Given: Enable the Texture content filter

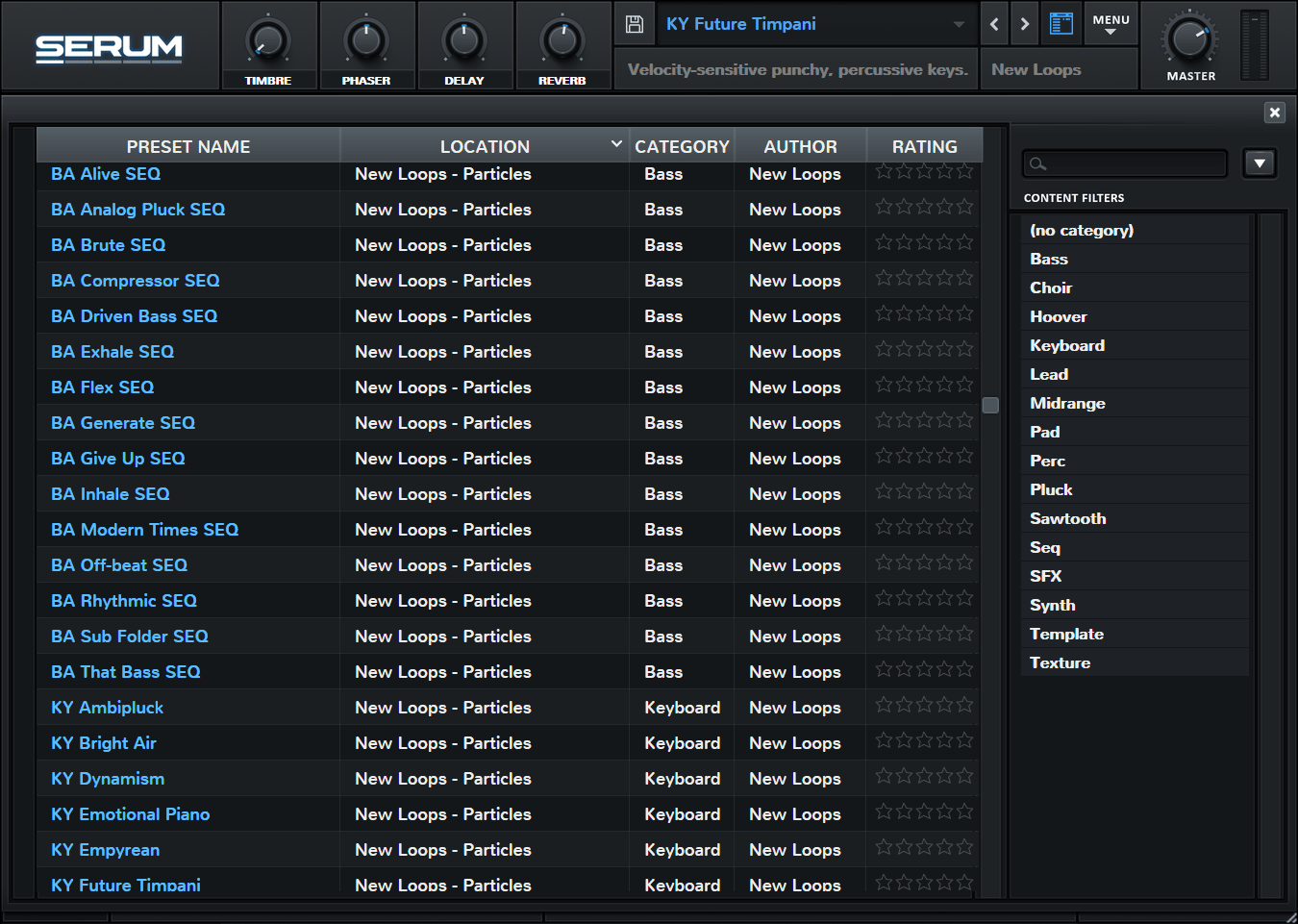Looking at the screenshot, I should pyautogui.click(x=1060, y=662).
